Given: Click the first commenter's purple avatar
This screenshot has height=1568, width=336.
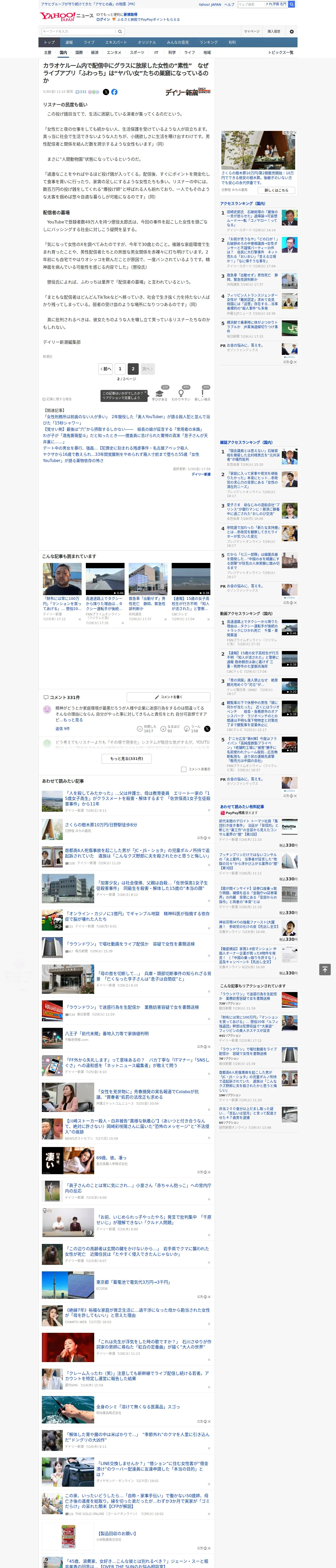Looking at the screenshot, I should coord(47,710).
